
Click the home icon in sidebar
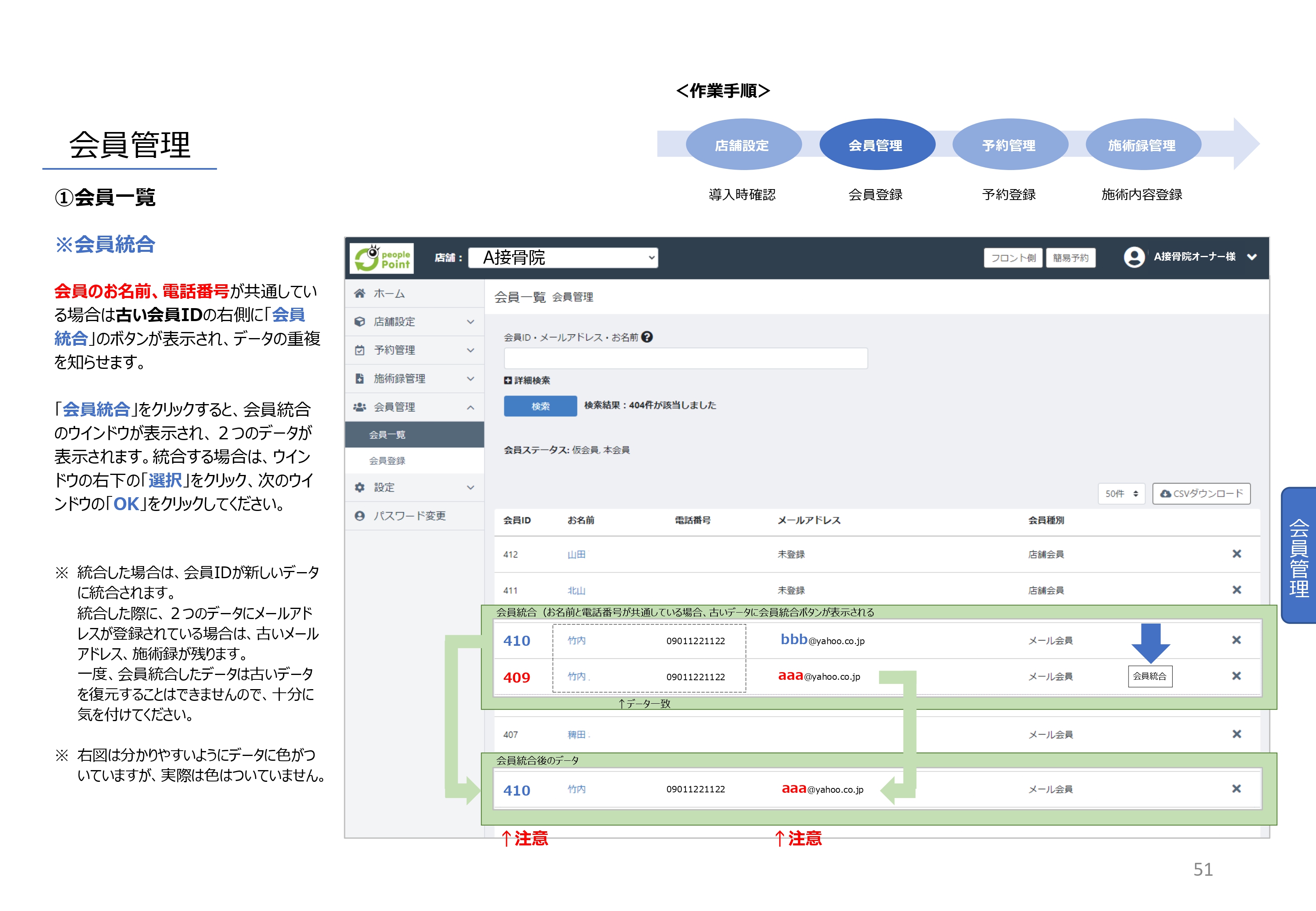(360, 294)
